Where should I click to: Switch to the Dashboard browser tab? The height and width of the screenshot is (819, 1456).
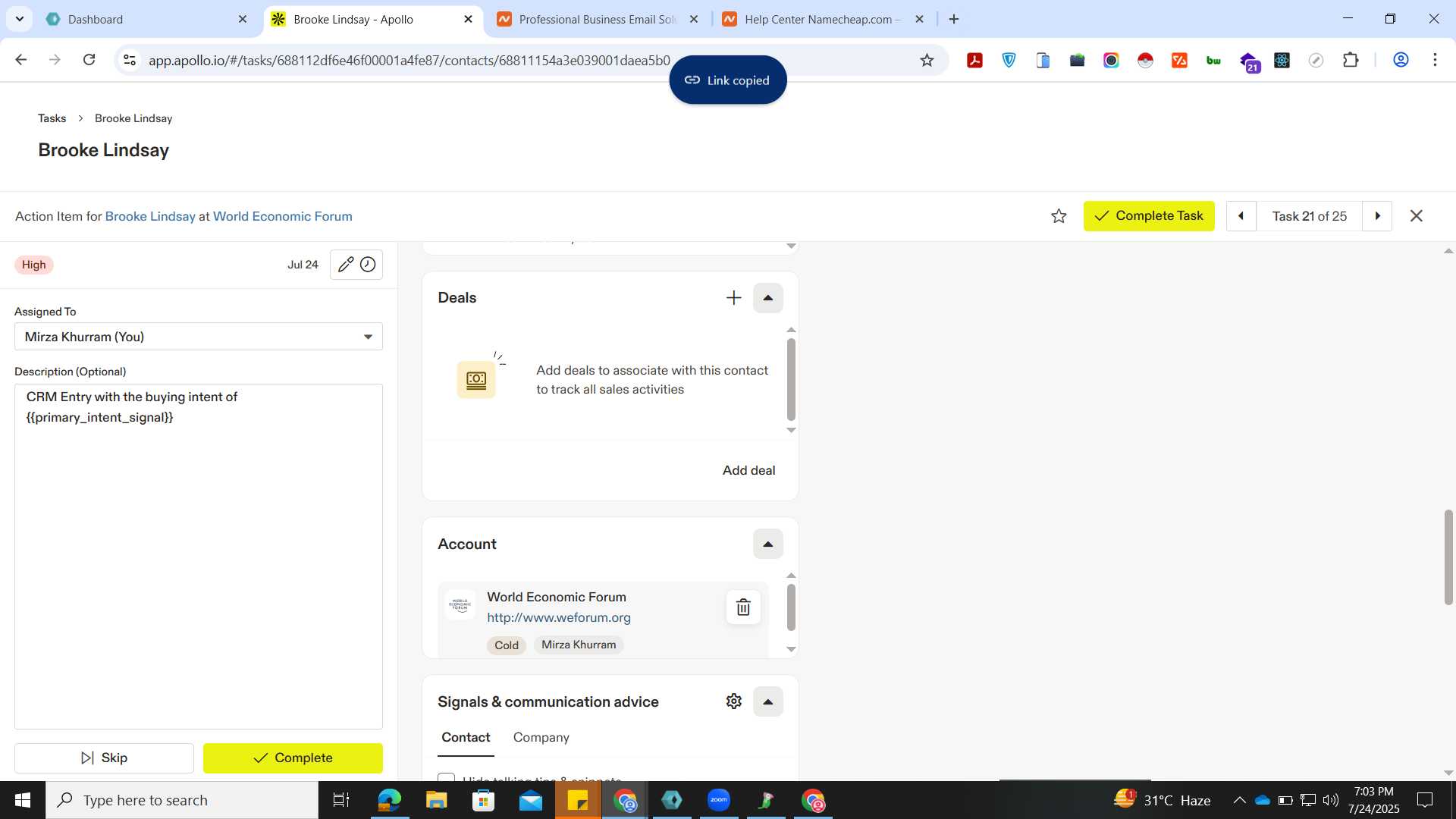[146, 19]
